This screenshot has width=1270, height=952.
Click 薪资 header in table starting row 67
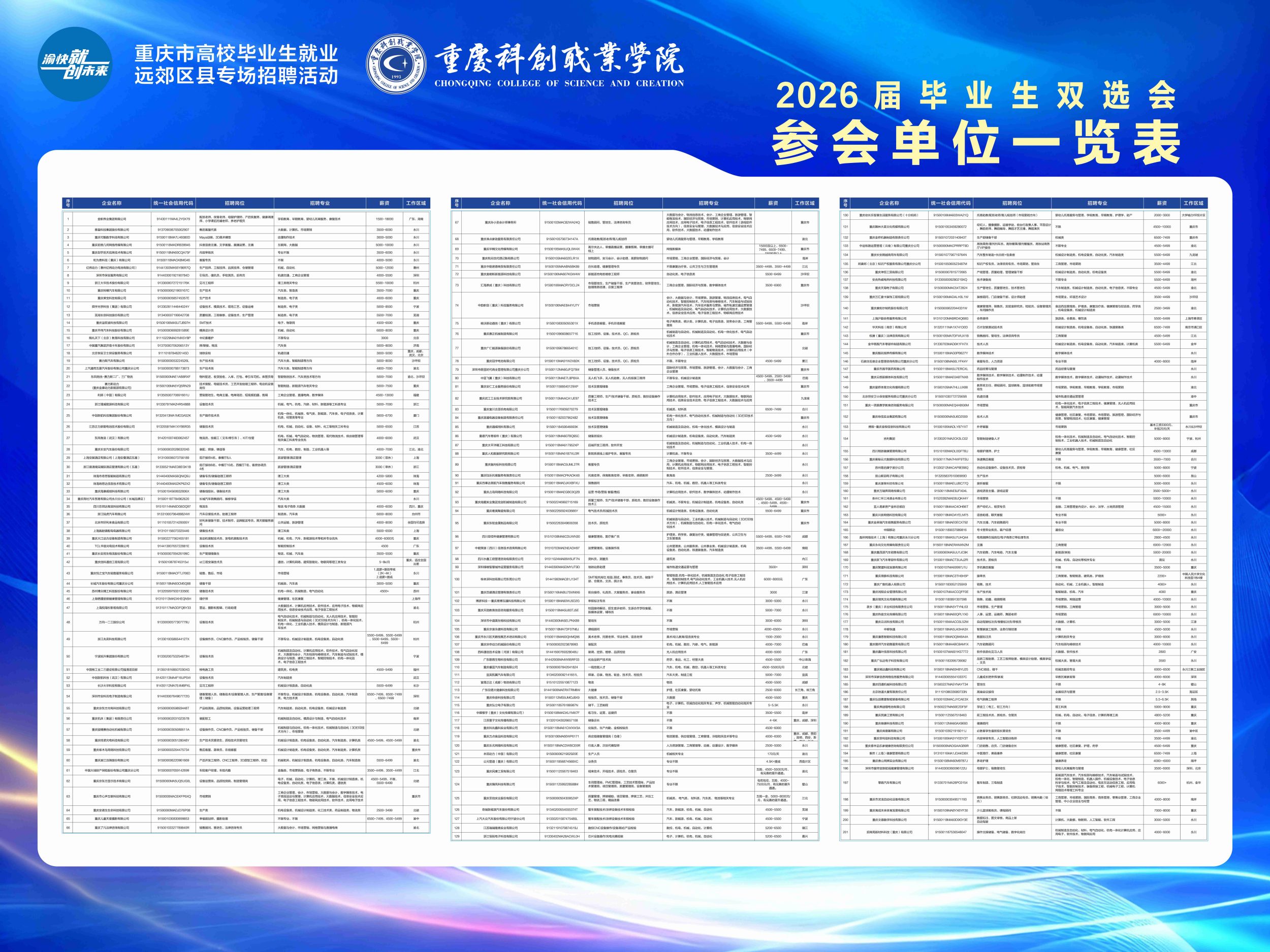(x=773, y=203)
